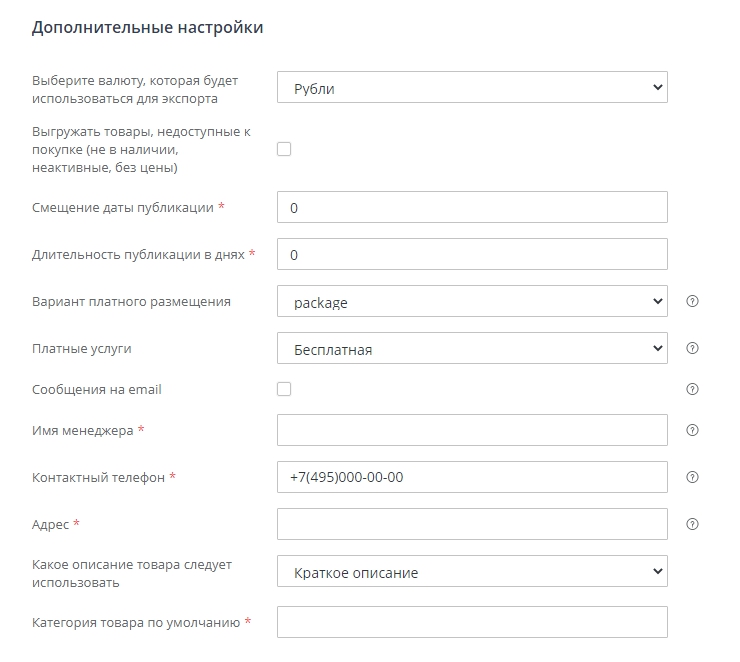Toggle Сообщения на email checkbox
Screen dimensions: 740x662
[284, 389]
